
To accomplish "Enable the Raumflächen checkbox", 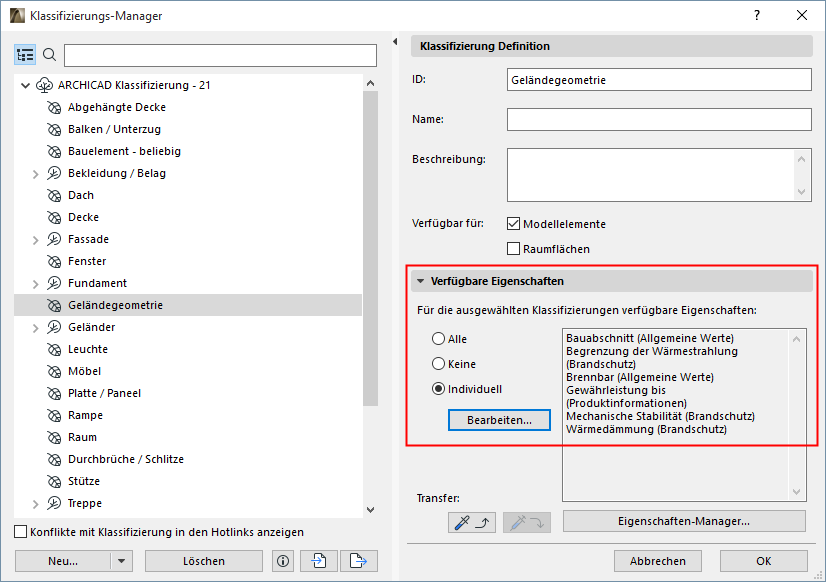I will (x=513, y=249).
